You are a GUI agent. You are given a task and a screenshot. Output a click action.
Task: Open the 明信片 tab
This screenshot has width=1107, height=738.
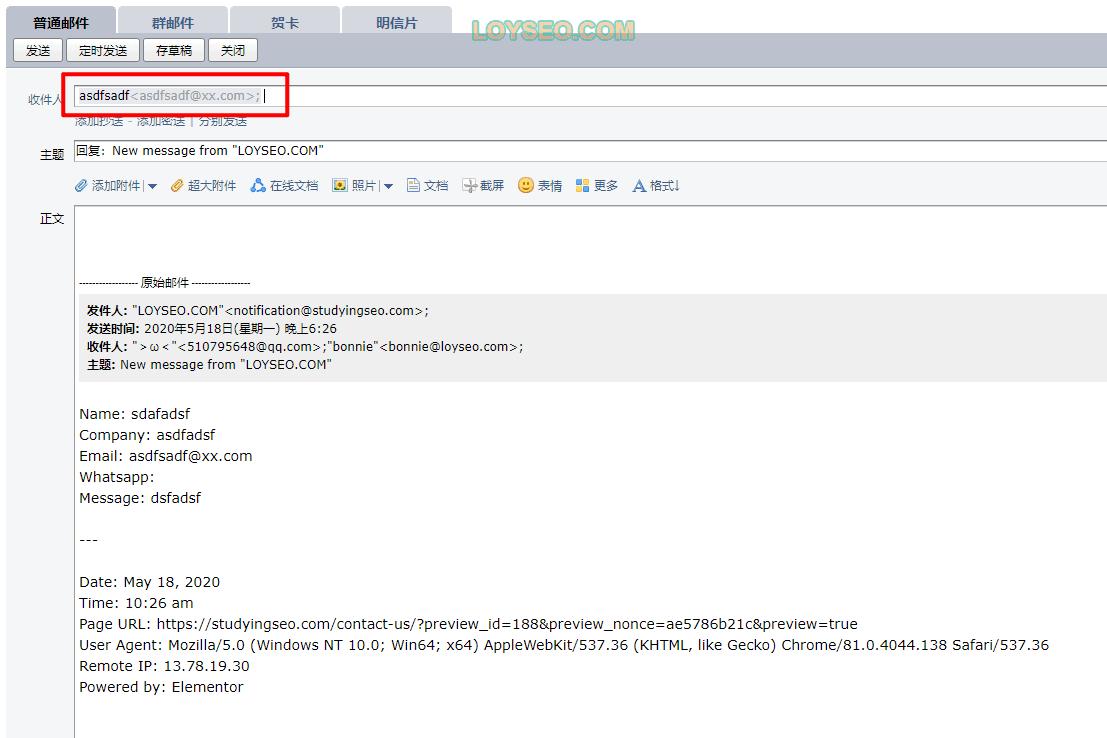[x=396, y=22]
